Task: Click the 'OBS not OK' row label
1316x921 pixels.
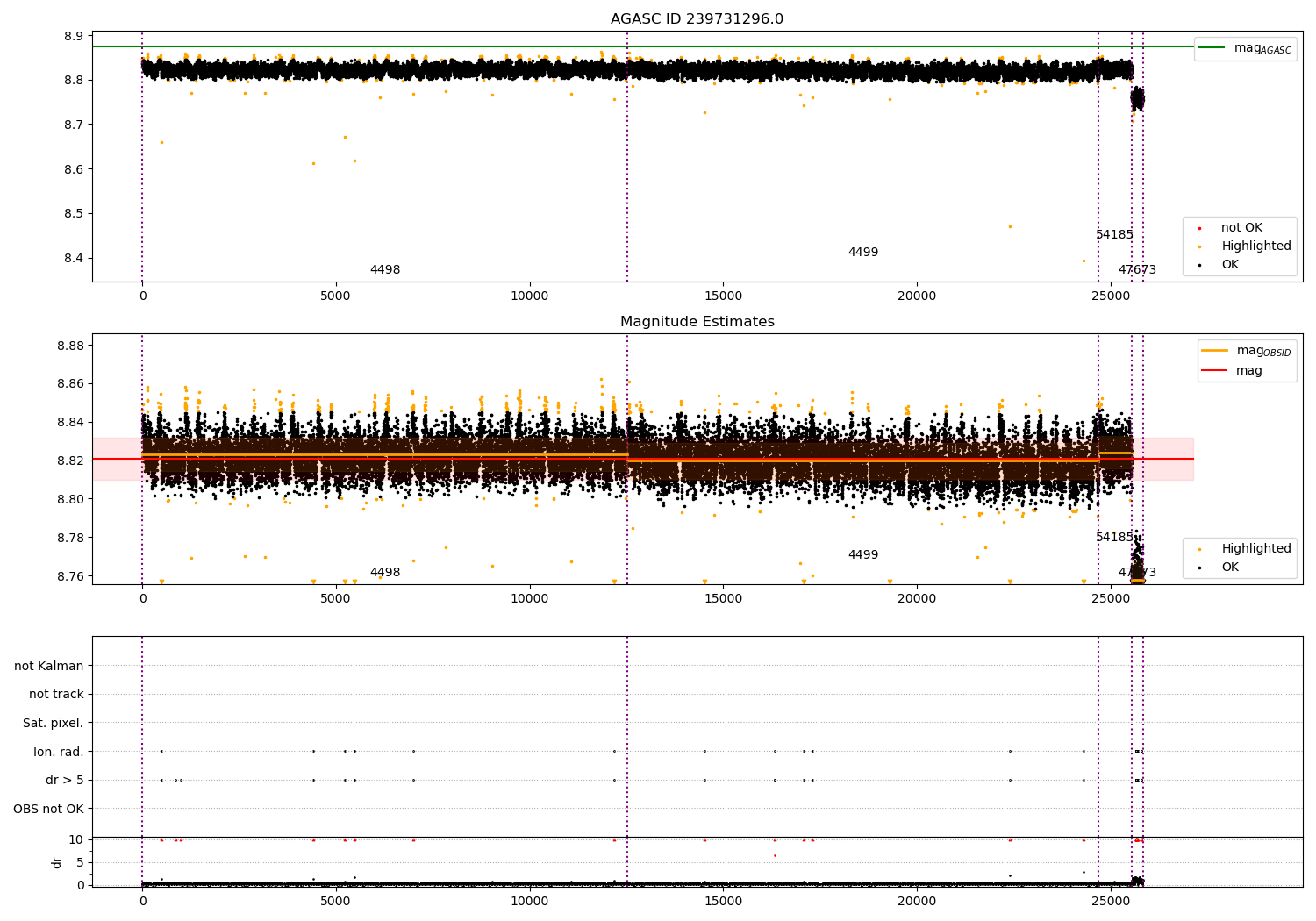Action: tap(48, 809)
